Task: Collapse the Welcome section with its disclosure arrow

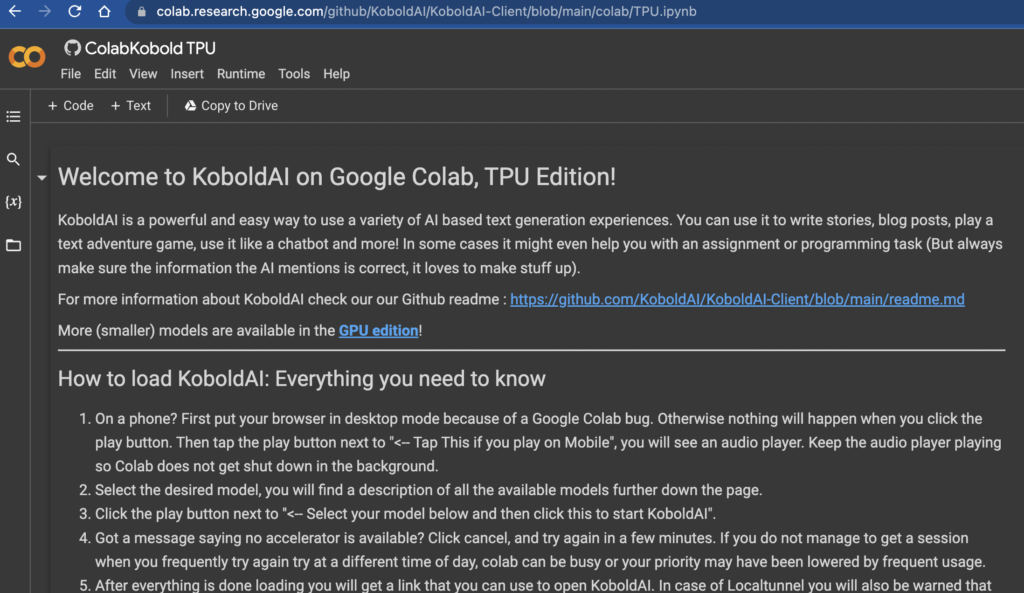Action: click(41, 177)
